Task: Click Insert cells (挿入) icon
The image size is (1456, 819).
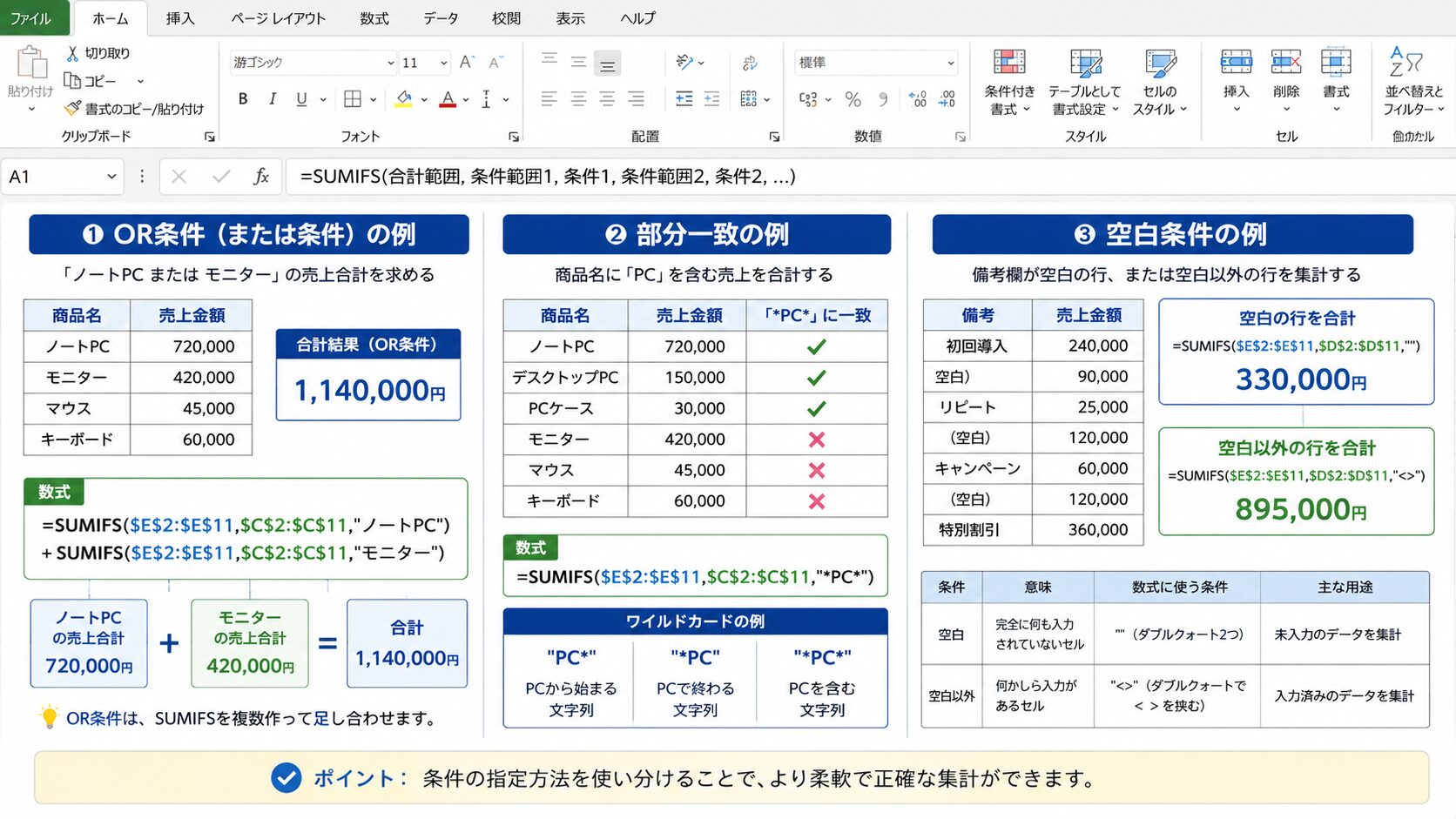Action: point(1236,63)
